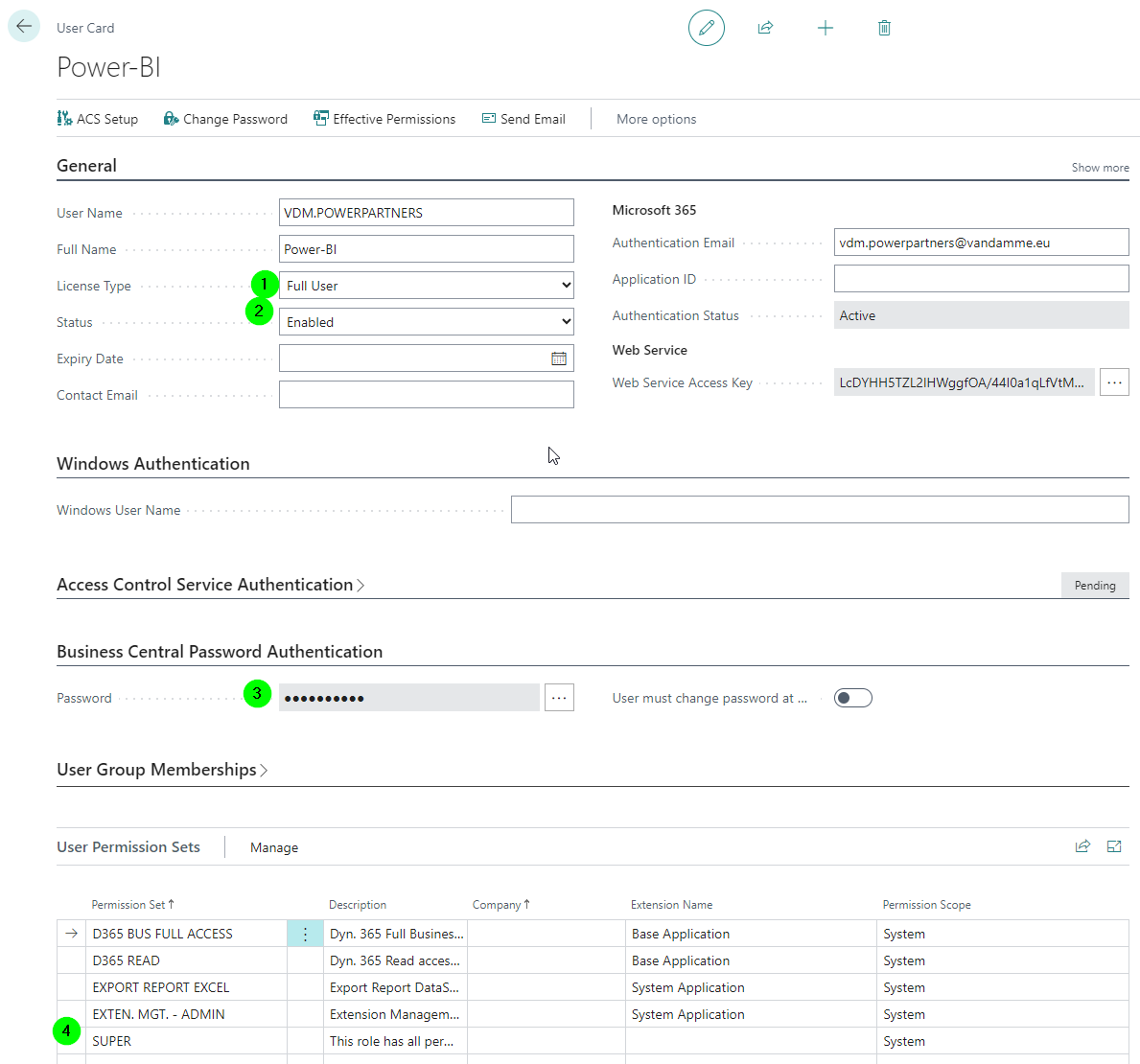Click the User Permission Sets heading
This screenshot has height=1064, width=1140.
(128, 846)
